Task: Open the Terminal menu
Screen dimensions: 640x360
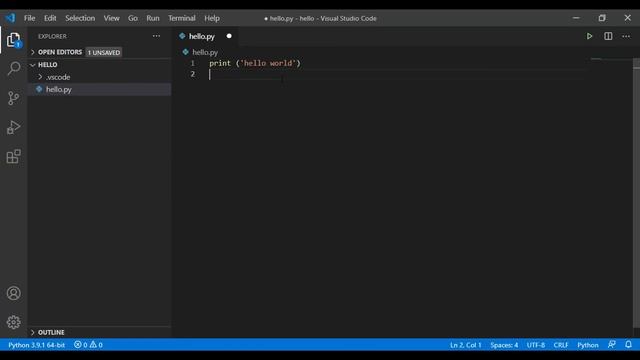Action: [x=182, y=18]
